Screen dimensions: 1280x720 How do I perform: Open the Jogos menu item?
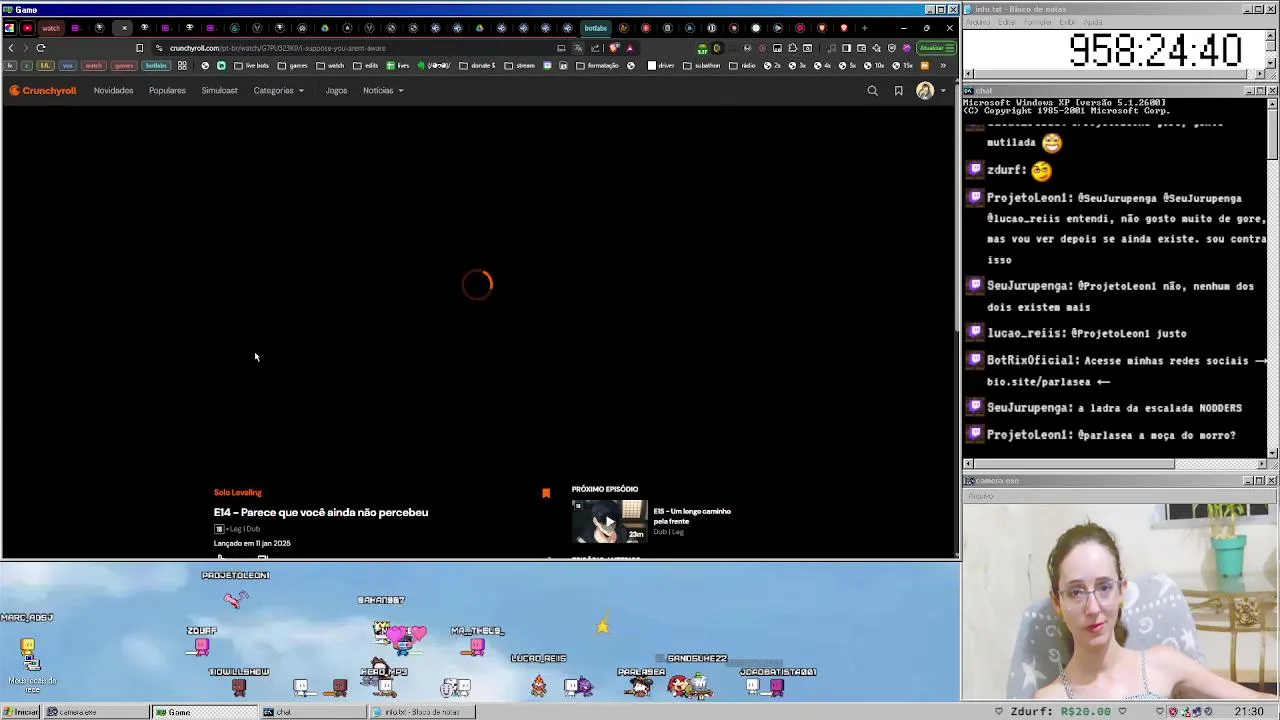tap(336, 91)
